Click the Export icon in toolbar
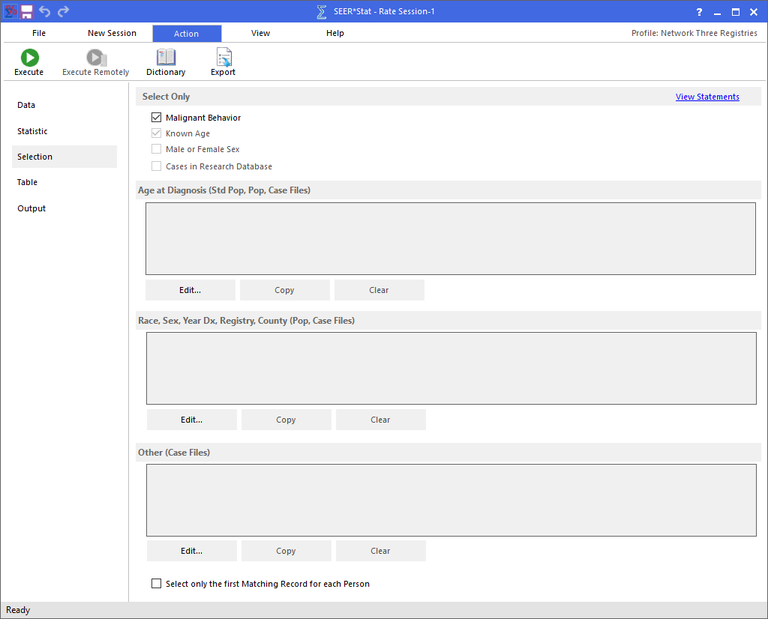768x619 pixels. pos(223,58)
